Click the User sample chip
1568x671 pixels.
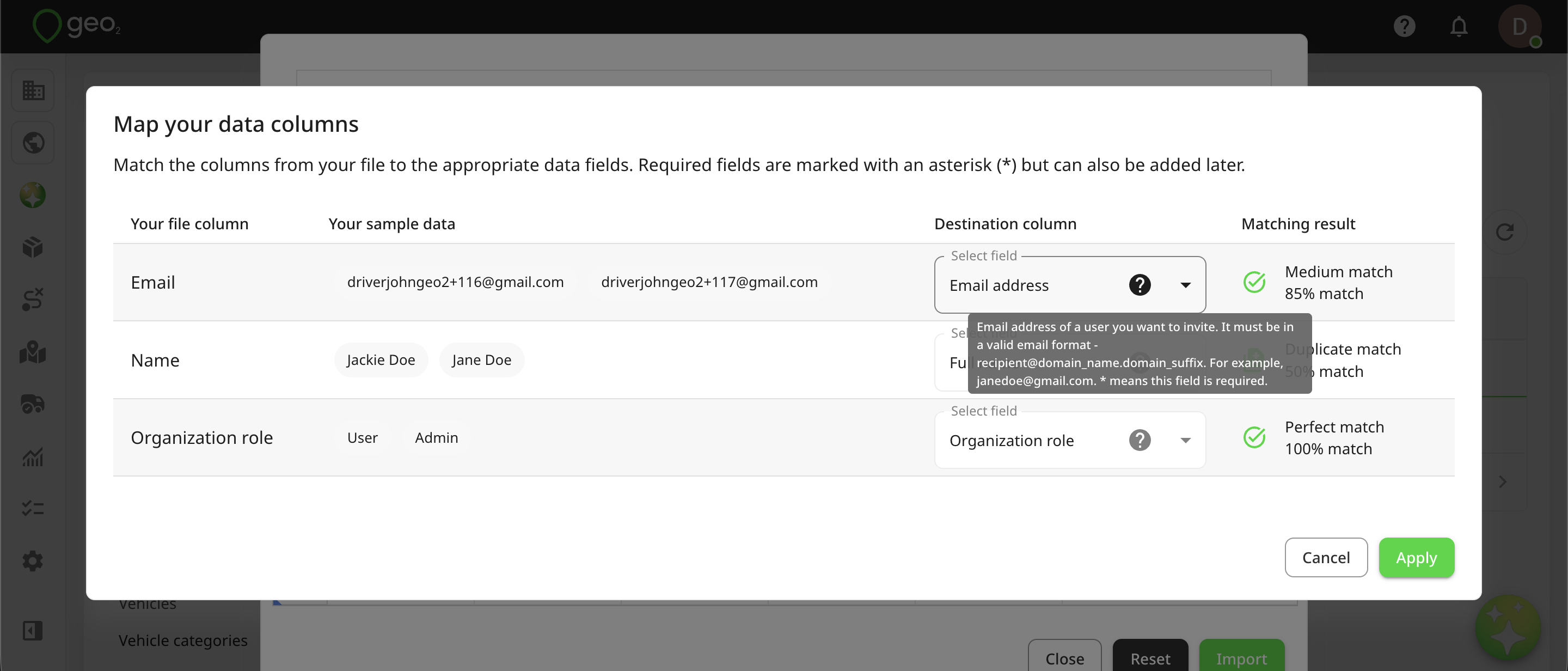362,438
